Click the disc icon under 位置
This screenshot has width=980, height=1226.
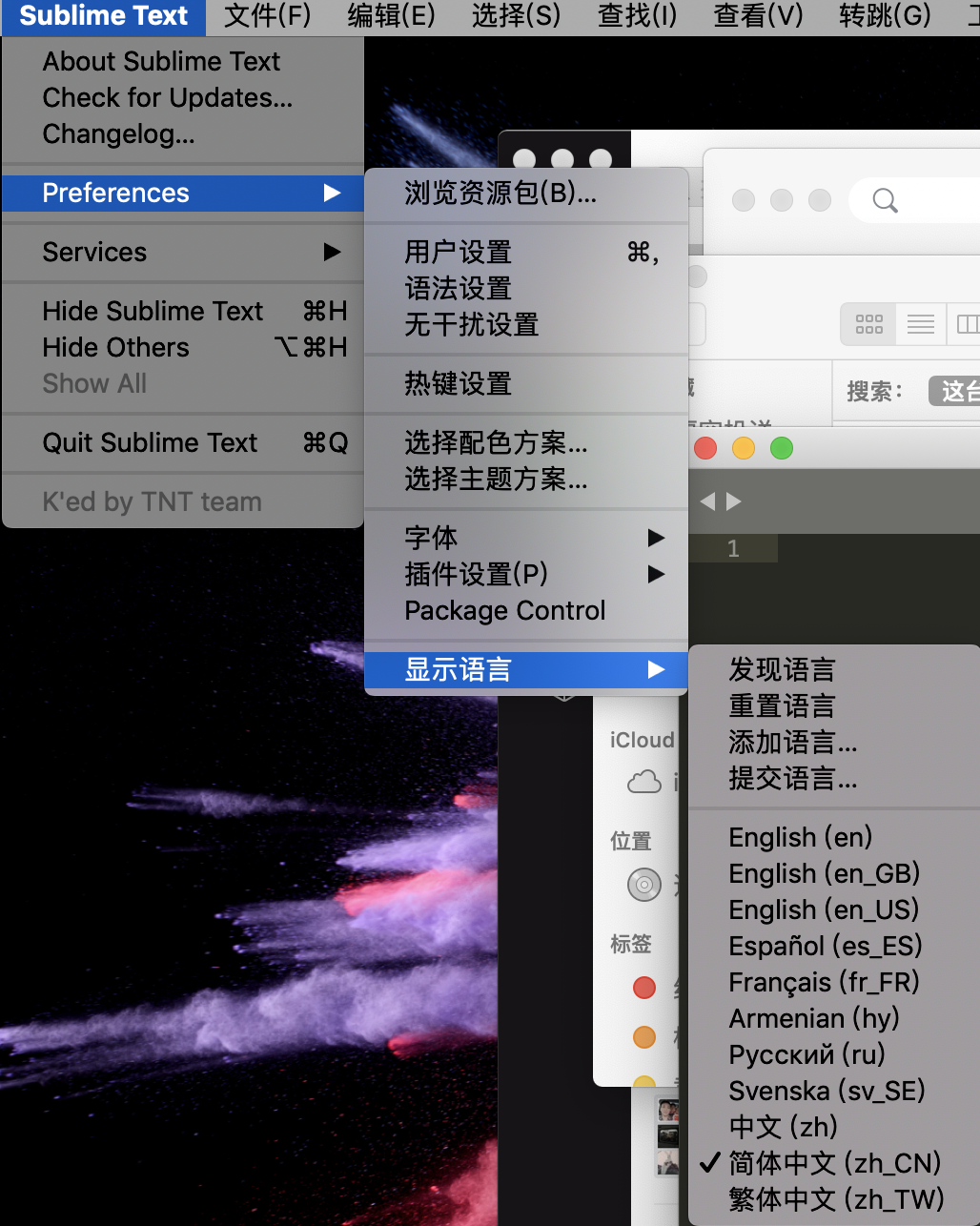pos(644,885)
